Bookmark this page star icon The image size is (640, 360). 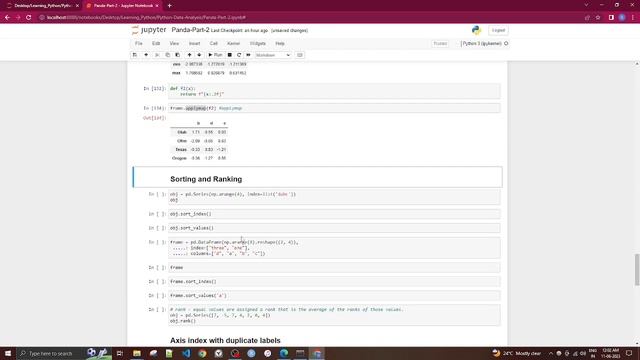coord(598,18)
